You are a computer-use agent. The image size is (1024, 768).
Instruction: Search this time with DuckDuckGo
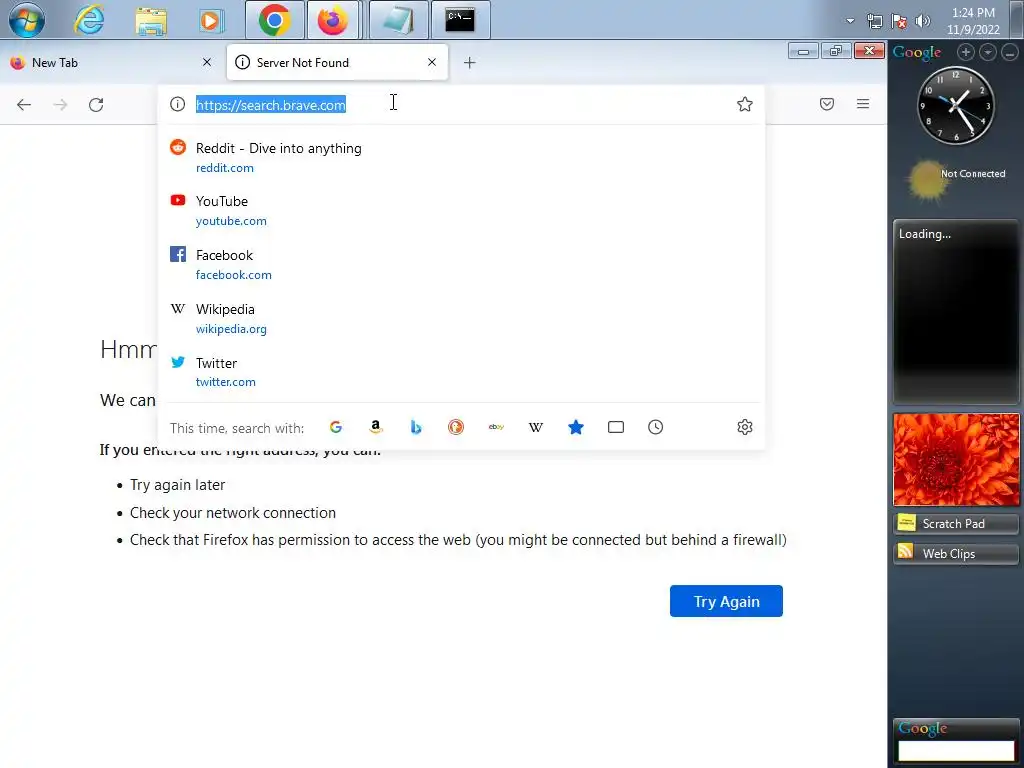(x=456, y=427)
